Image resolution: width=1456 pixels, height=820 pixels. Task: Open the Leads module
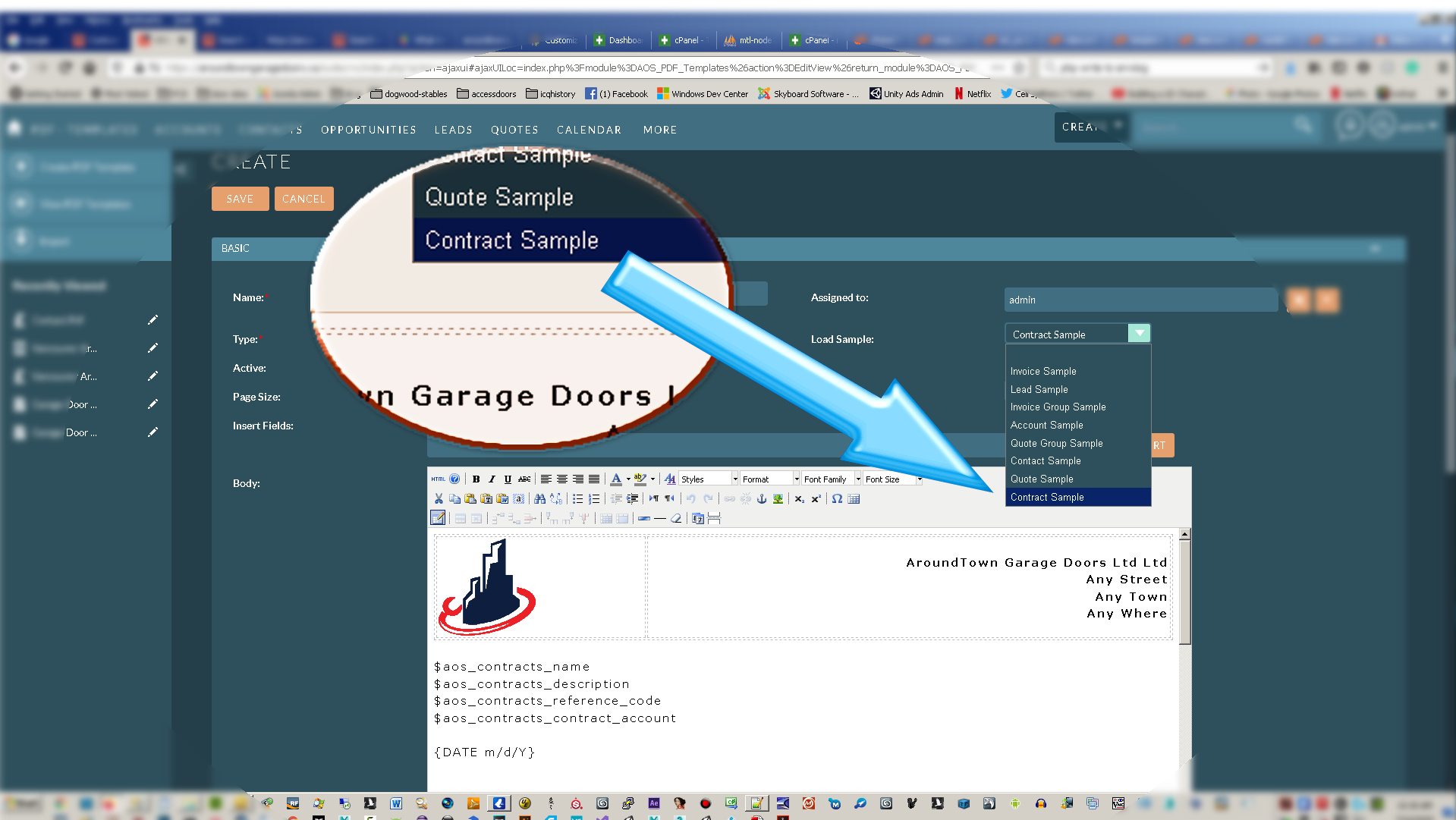[454, 130]
